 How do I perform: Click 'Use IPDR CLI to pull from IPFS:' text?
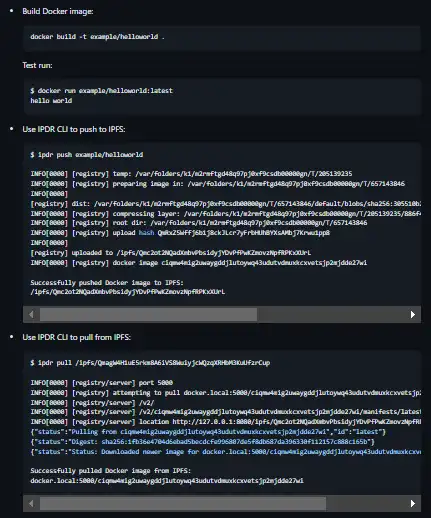(x=76, y=337)
